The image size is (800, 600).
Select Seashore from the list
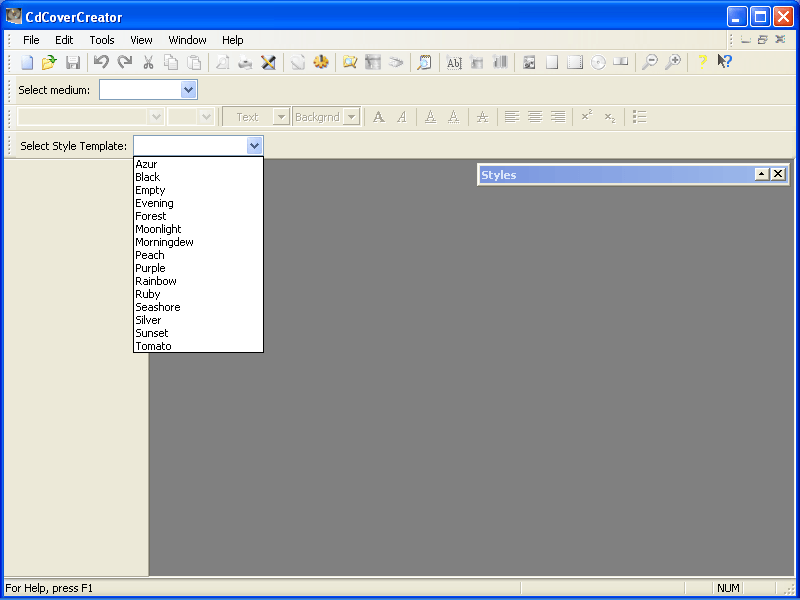tap(198, 307)
